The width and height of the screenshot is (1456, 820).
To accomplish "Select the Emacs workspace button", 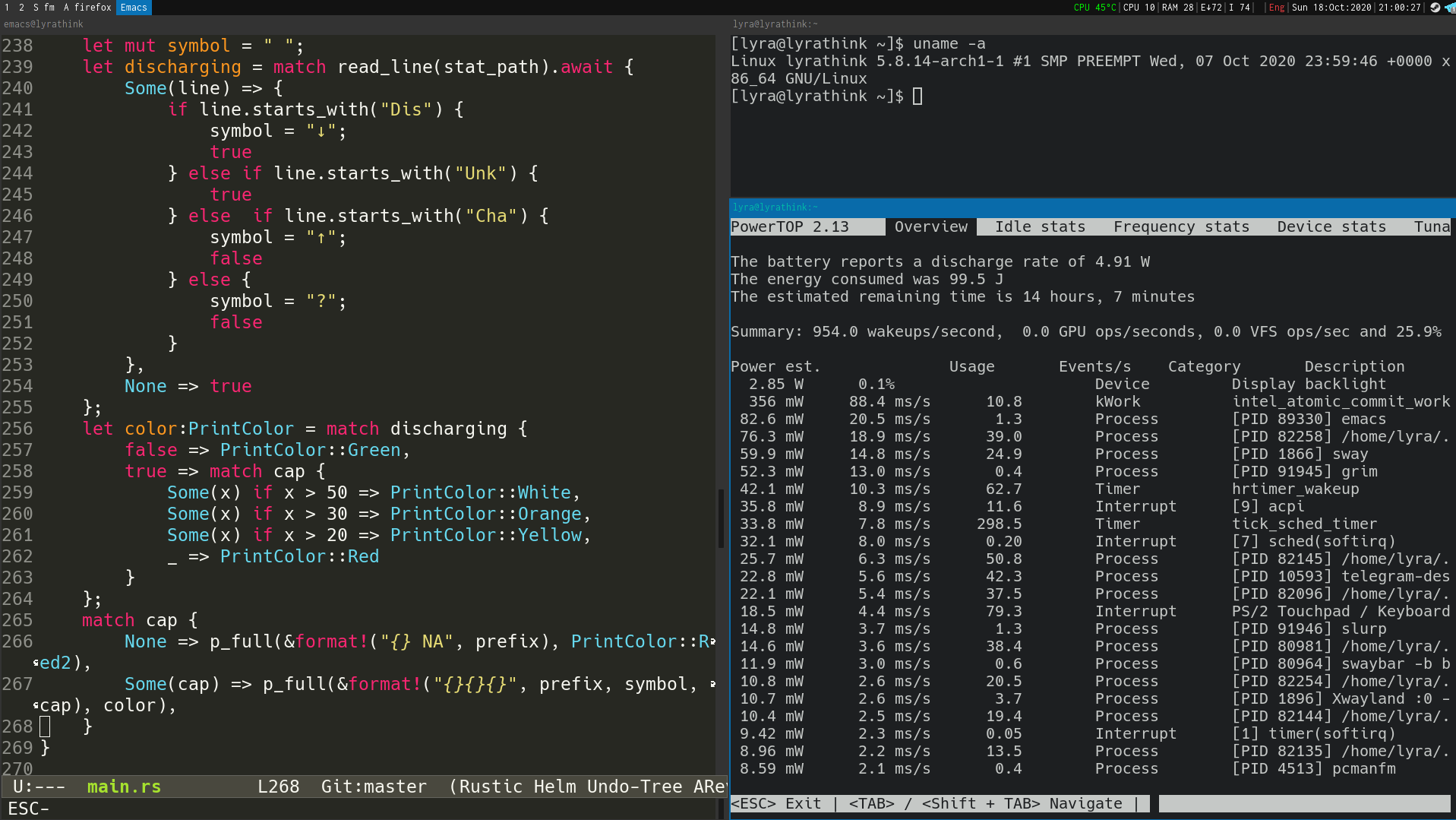I will click(x=134, y=7).
